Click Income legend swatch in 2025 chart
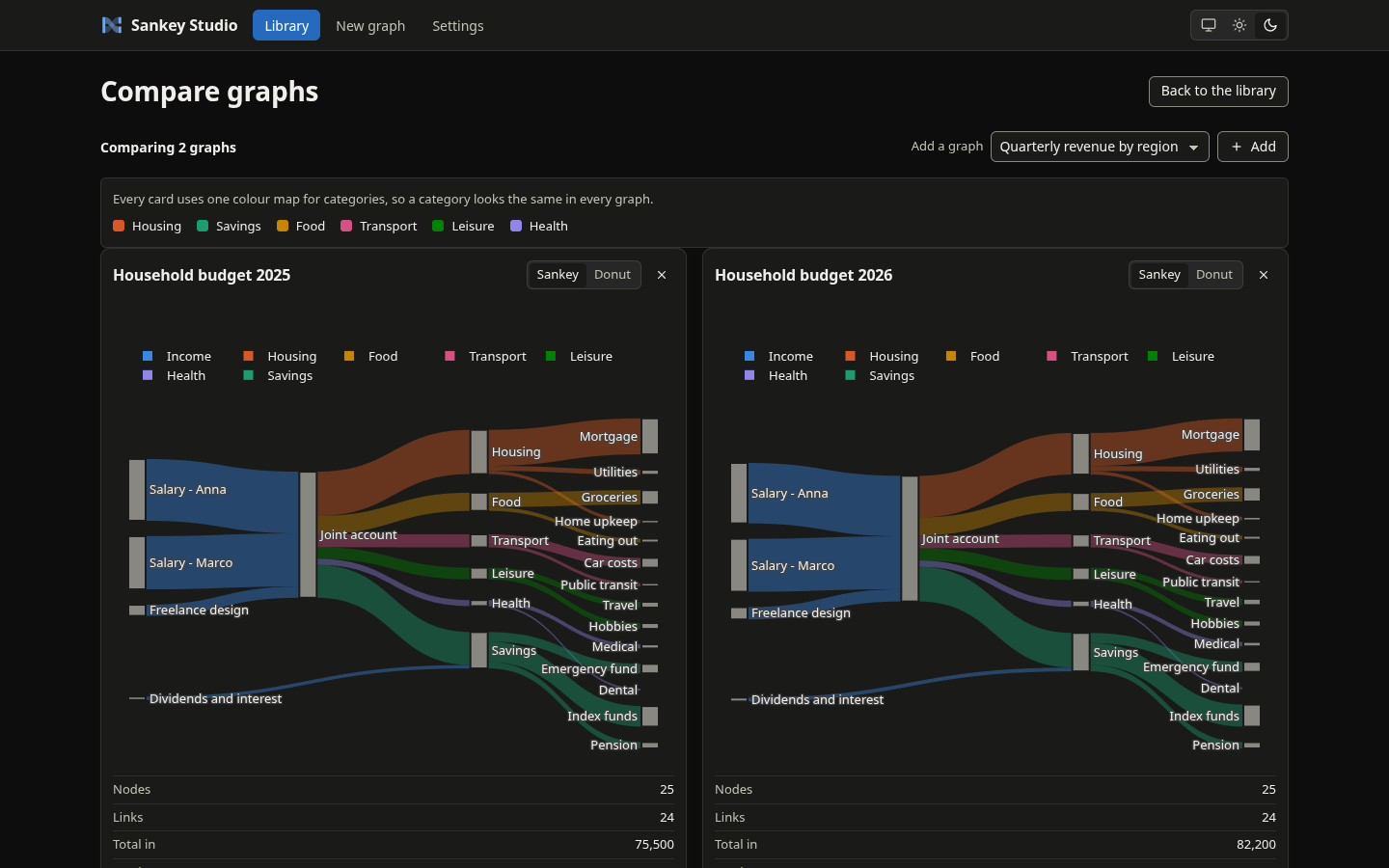 point(148,356)
